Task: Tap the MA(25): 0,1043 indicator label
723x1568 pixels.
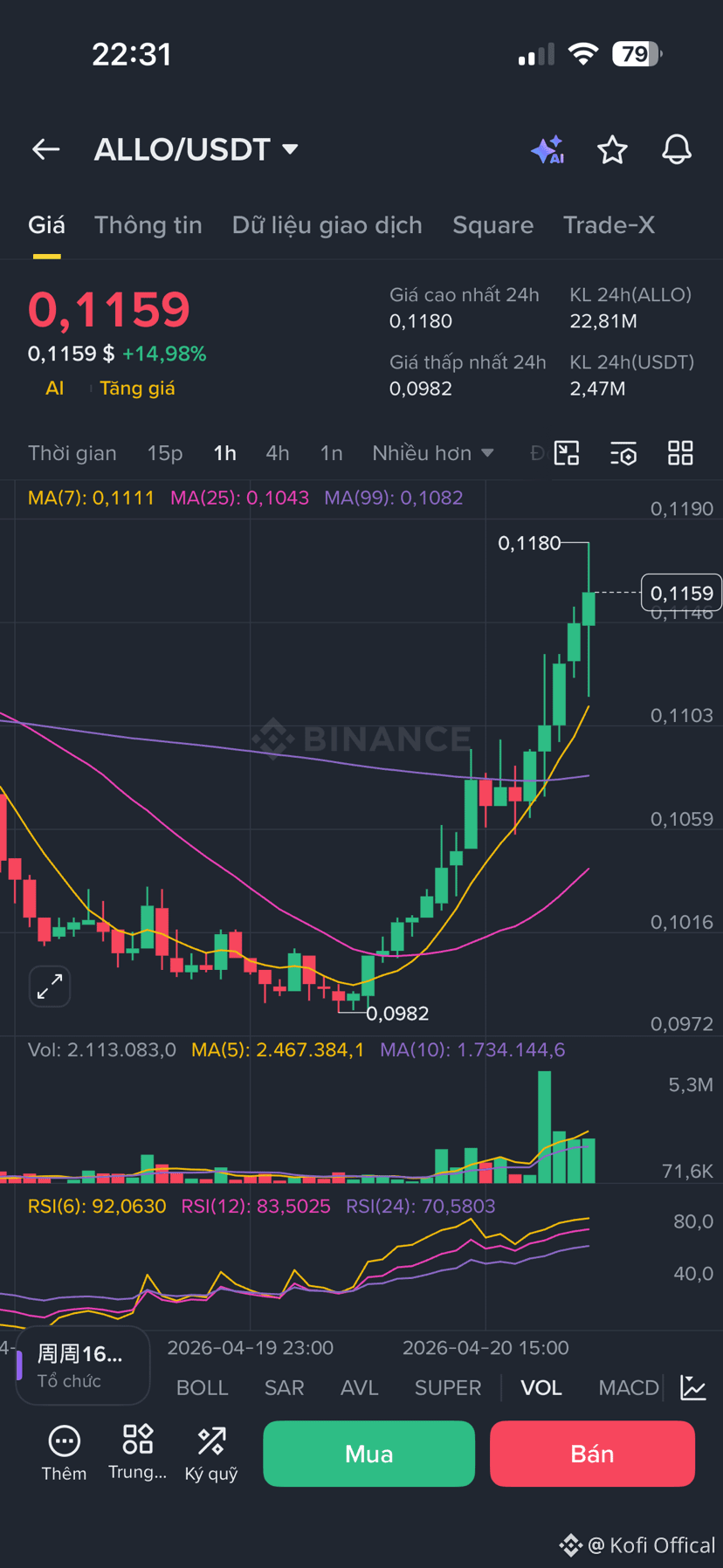Action: [239, 498]
